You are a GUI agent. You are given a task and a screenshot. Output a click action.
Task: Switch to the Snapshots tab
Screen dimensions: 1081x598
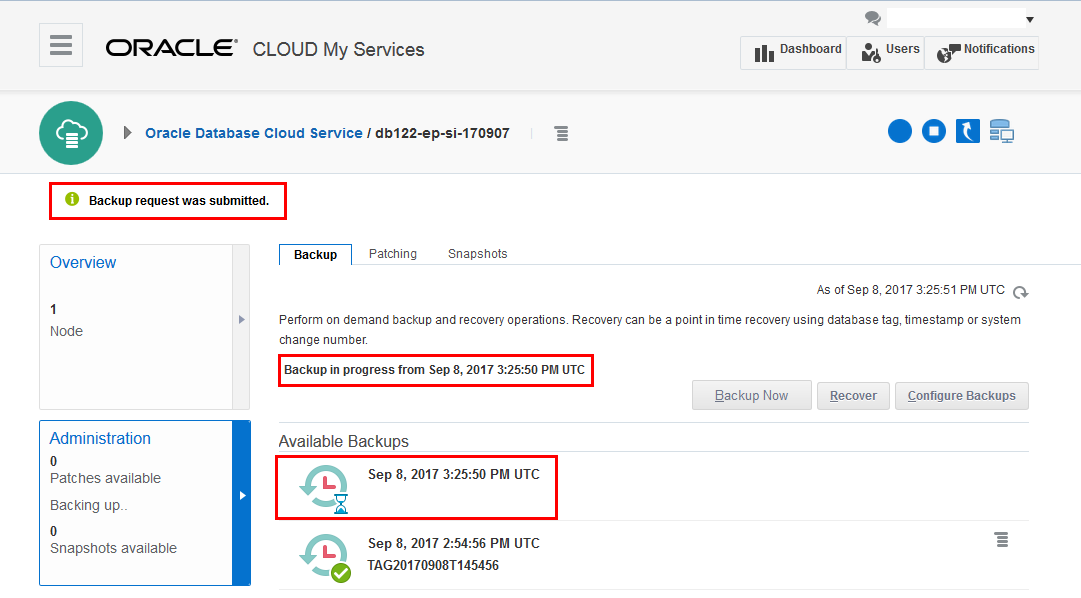(x=477, y=254)
